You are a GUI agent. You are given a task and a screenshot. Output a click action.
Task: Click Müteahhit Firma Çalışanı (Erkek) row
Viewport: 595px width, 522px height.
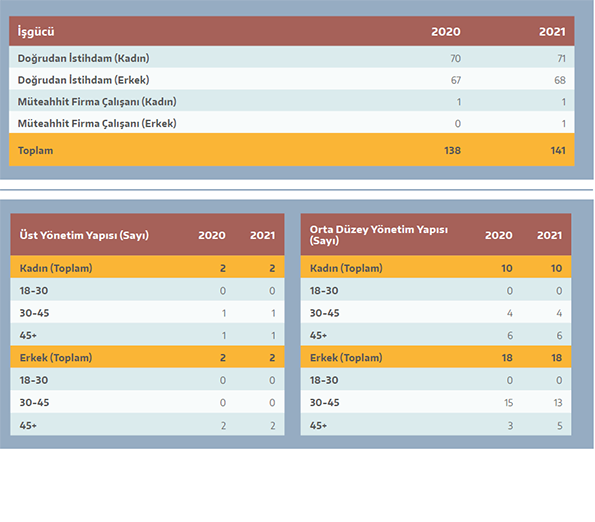(291, 123)
